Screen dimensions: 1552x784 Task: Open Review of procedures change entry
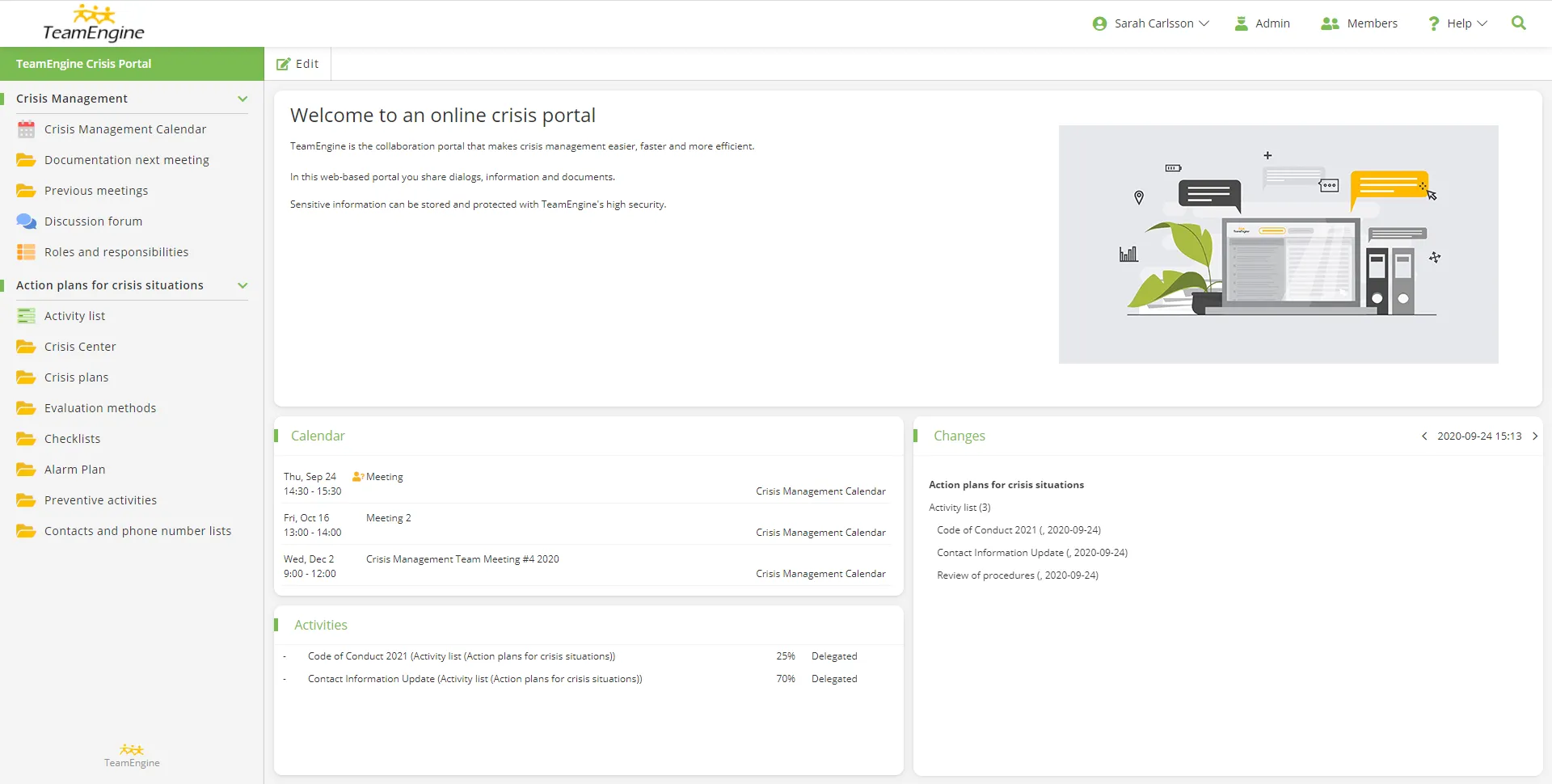click(x=1018, y=575)
